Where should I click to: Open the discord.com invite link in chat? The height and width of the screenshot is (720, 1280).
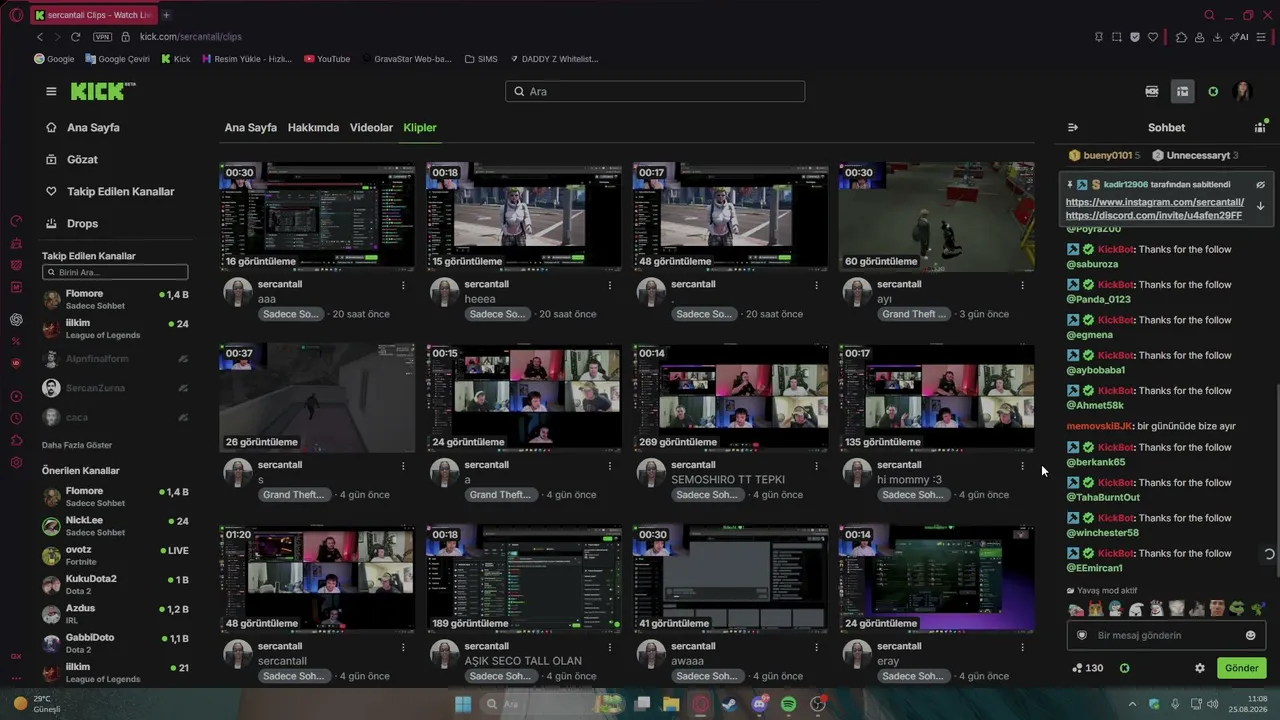coord(1154,215)
